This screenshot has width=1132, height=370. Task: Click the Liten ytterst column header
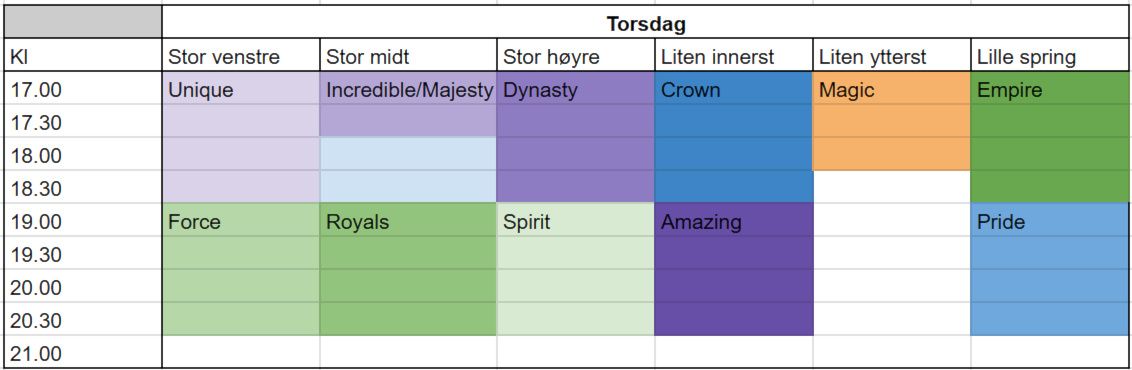click(x=892, y=56)
